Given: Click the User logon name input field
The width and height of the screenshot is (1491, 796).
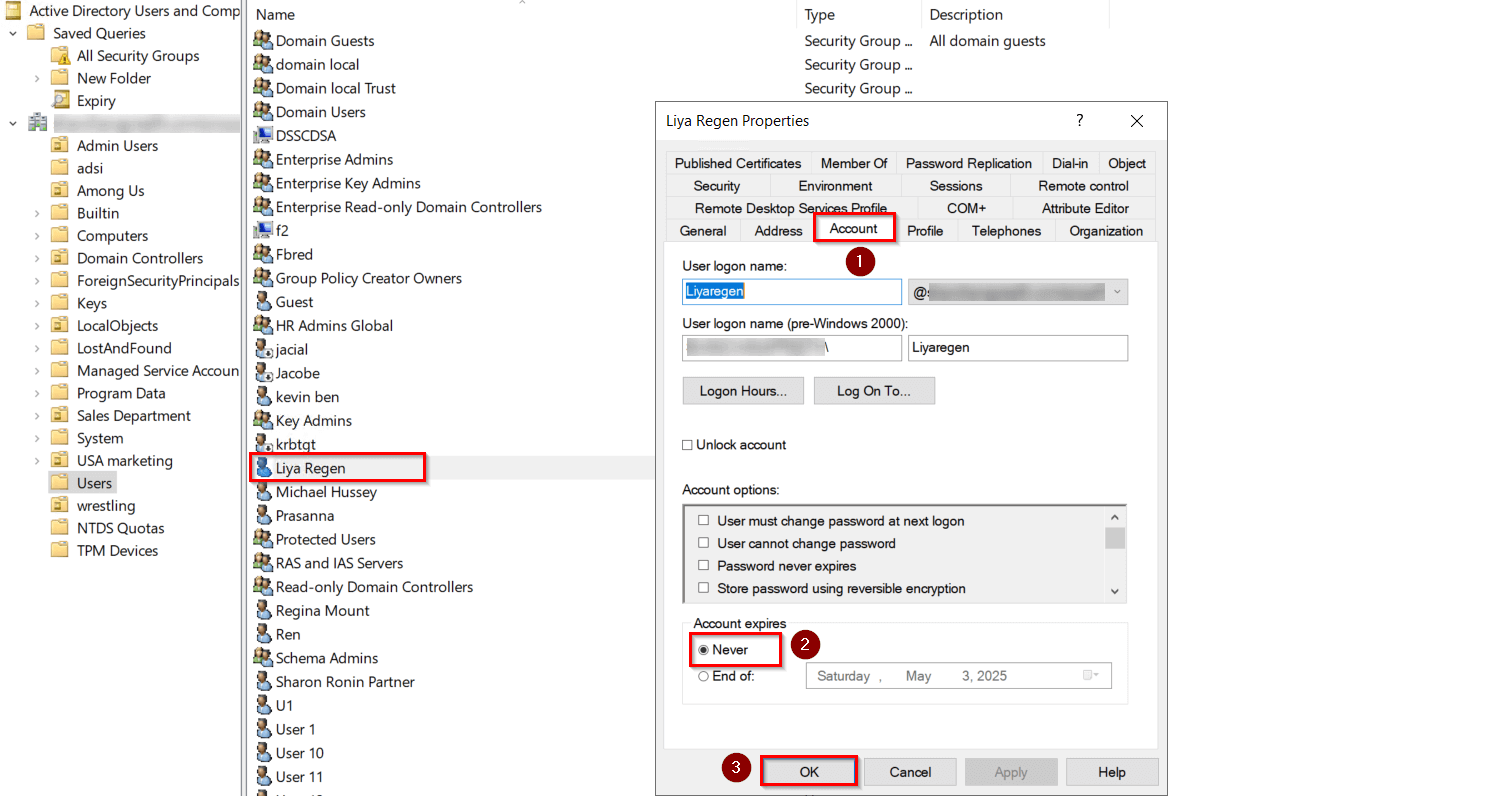Looking at the screenshot, I should click(790, 291).
